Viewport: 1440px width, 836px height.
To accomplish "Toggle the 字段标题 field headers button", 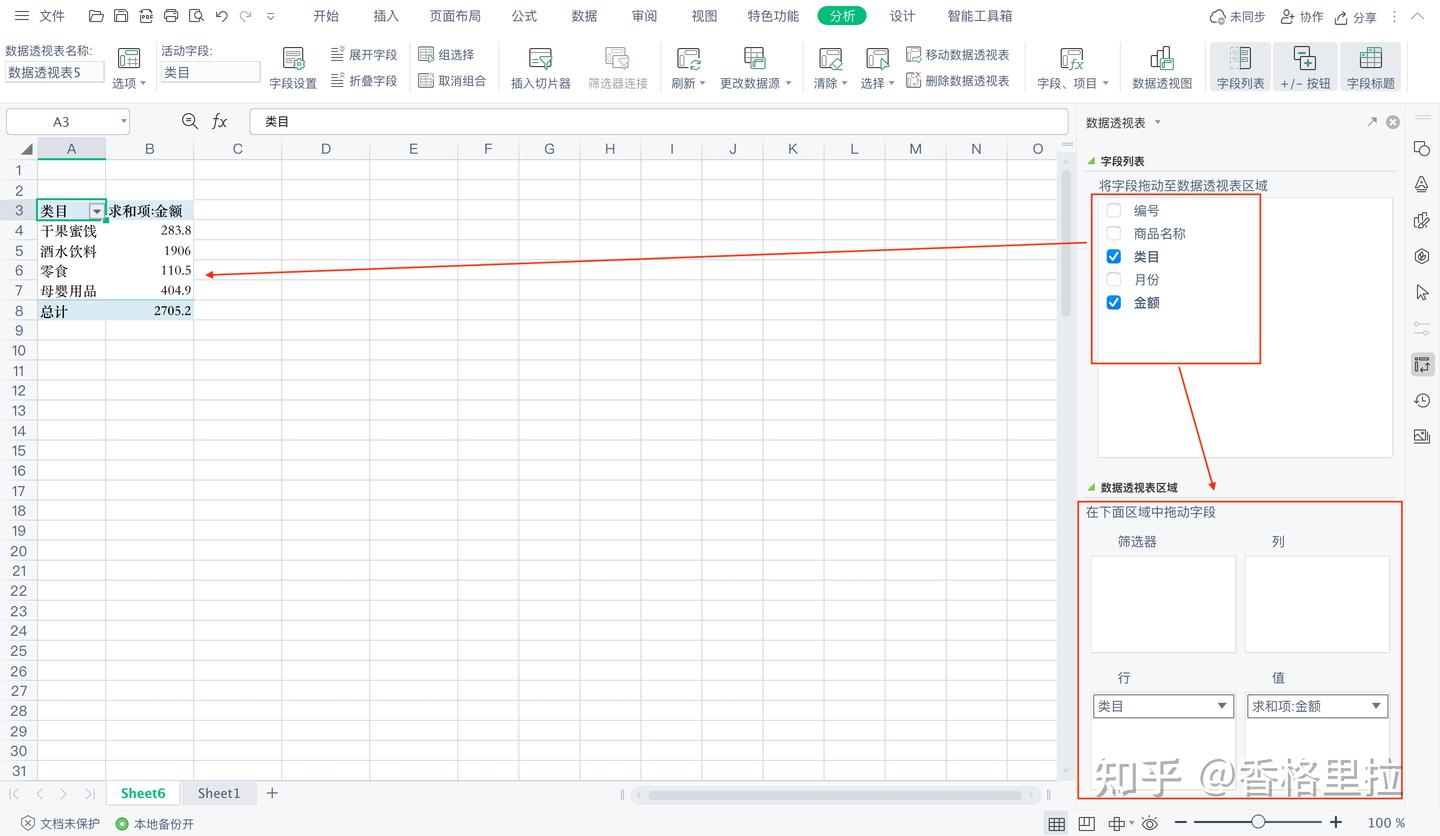I will (1371, 68).
